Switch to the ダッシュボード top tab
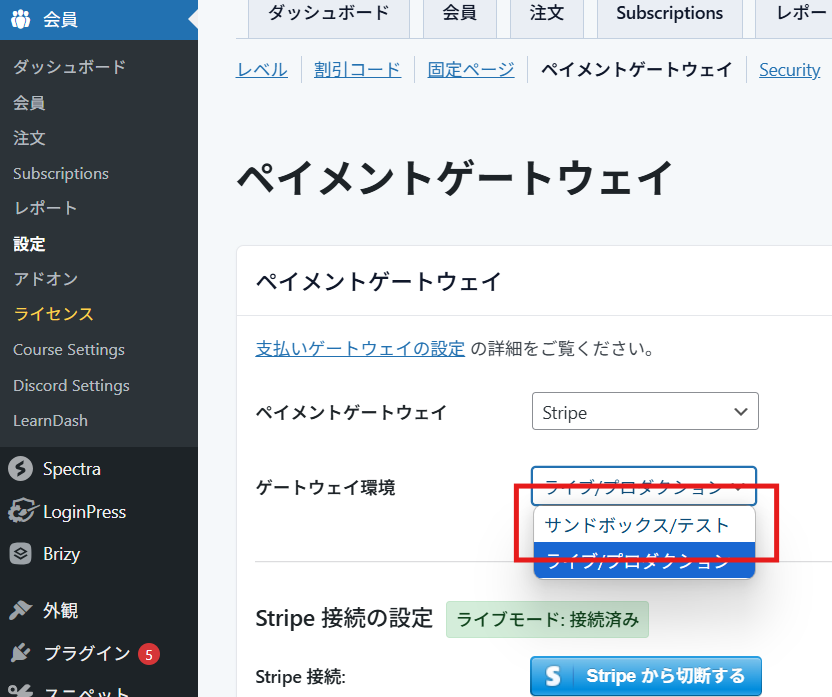 click(x=314, y=14)
